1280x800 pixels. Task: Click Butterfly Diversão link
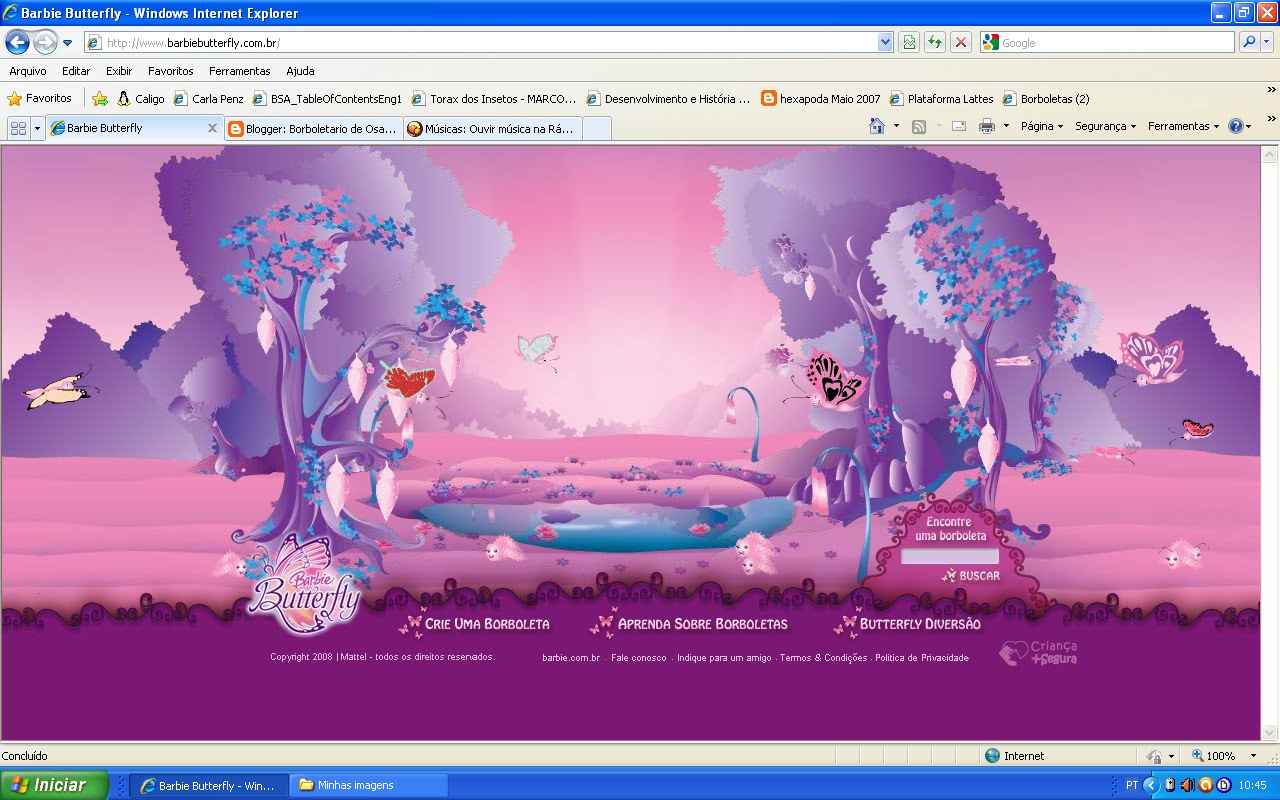coord(907,623)
